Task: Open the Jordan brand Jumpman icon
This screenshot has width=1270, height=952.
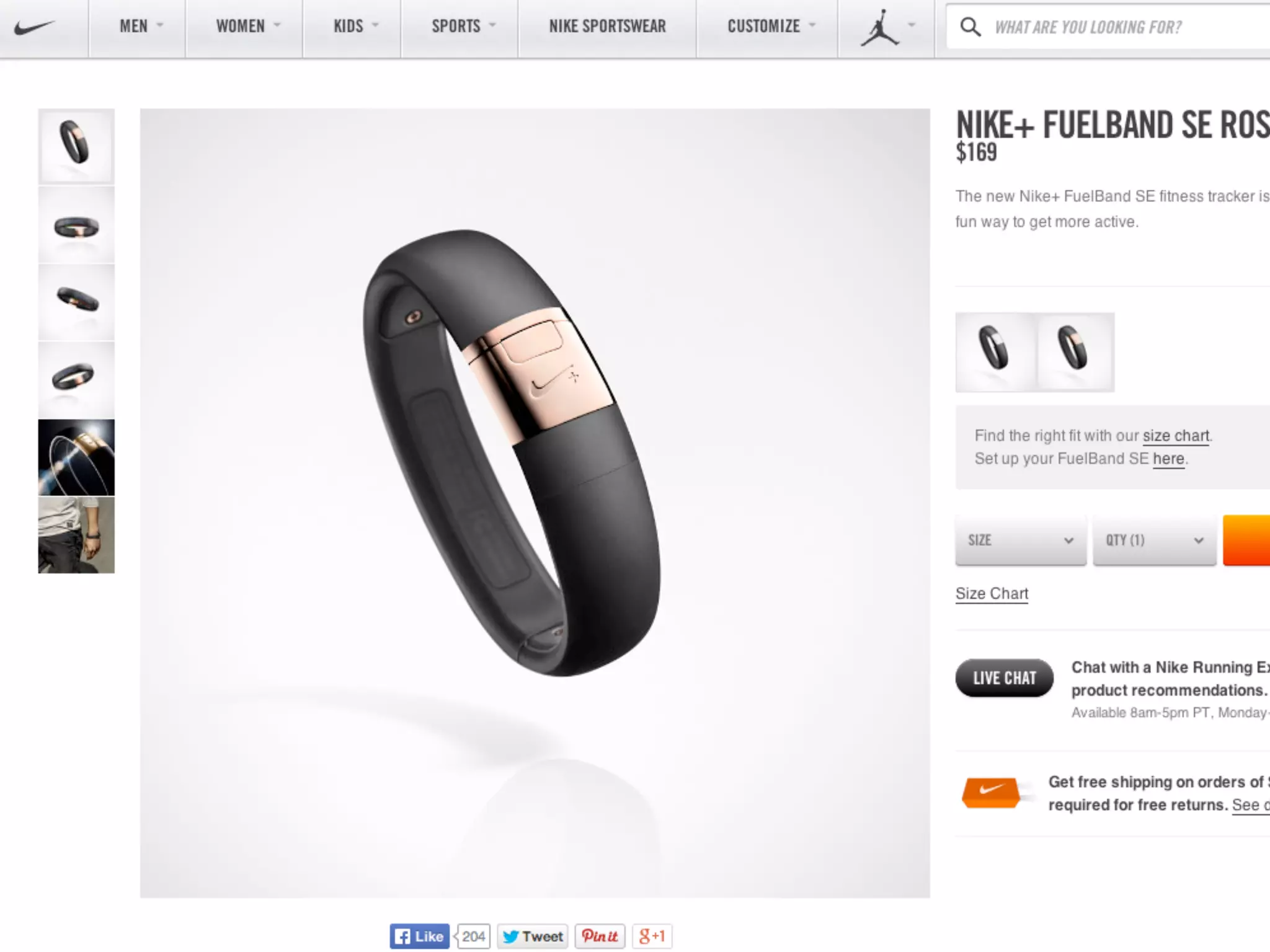Action: tap(879, 27)
